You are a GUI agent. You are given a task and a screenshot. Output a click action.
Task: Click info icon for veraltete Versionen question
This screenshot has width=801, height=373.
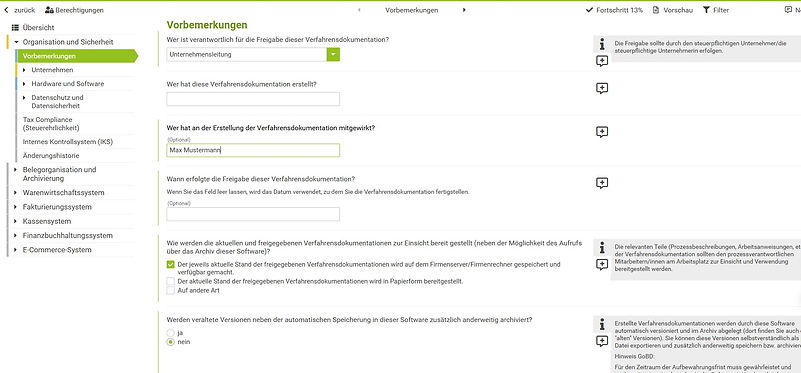(602, 324)
